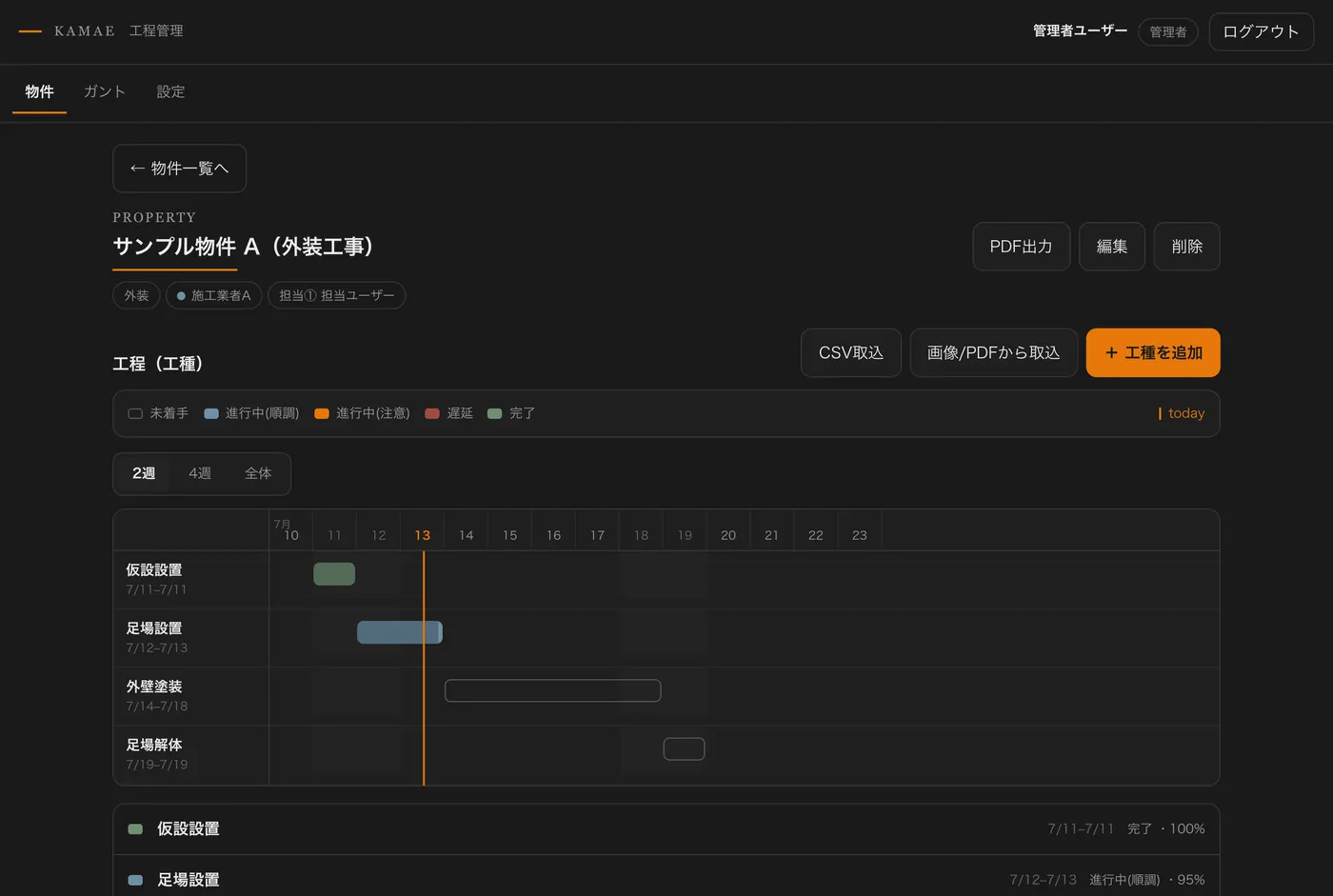
Task: Click the 仮設設置 gantt row label
Action: click(154, 569)
